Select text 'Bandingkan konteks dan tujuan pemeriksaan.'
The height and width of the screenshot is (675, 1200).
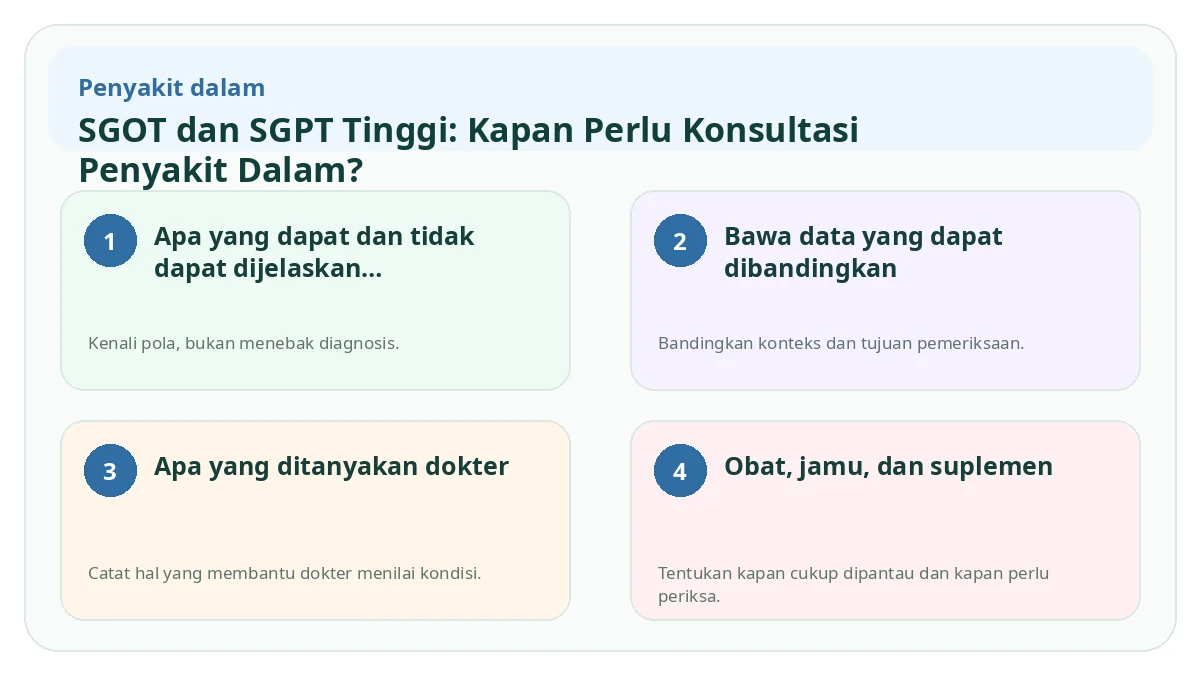click(841, 343)
